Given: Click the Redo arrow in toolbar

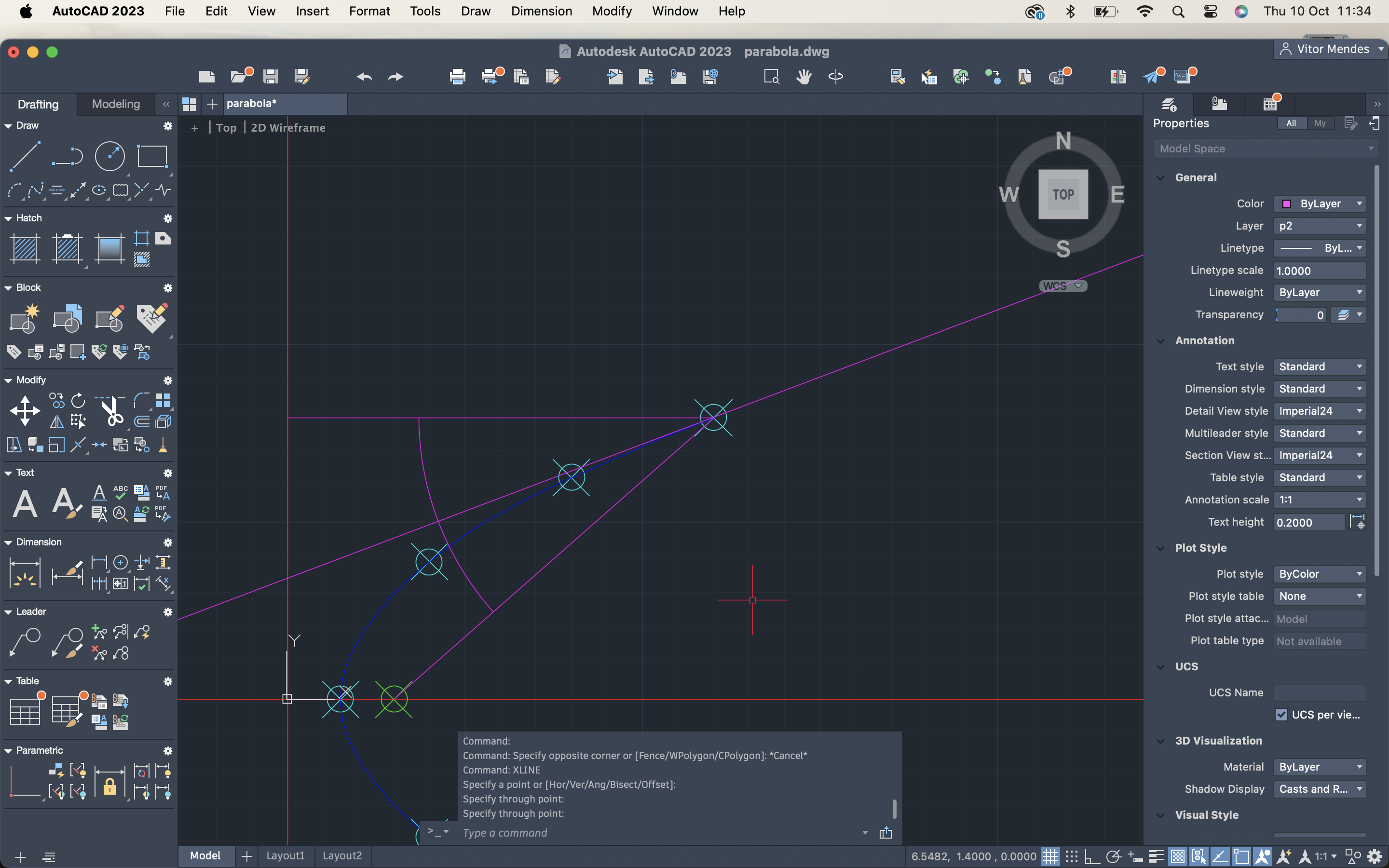Looking at the screenshot, I should point(395,76).
